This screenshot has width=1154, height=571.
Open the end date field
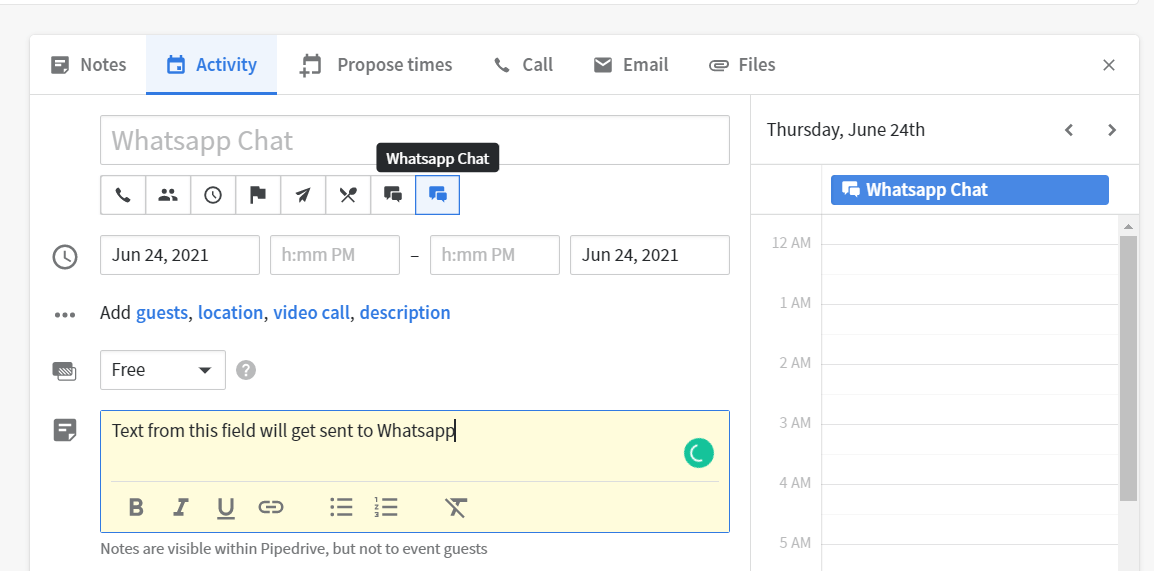650,255
